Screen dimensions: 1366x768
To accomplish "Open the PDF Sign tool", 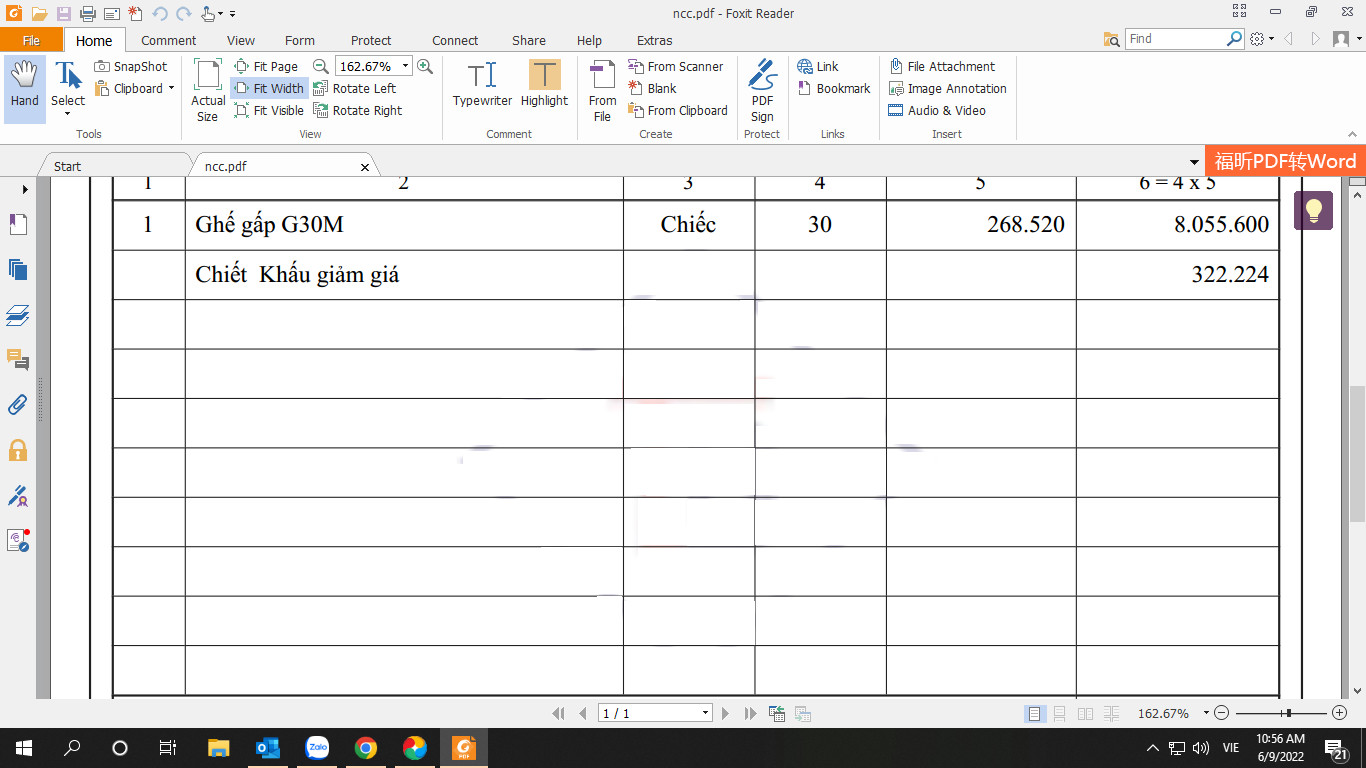I will click(x=762, y=89).
